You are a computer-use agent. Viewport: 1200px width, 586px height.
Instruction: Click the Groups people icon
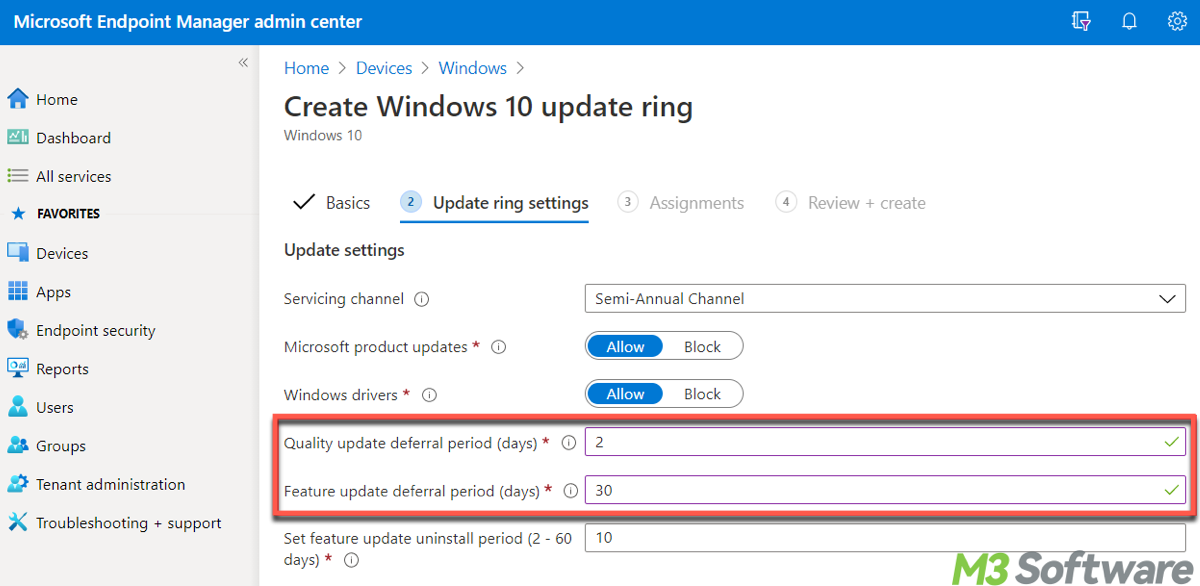17,445
